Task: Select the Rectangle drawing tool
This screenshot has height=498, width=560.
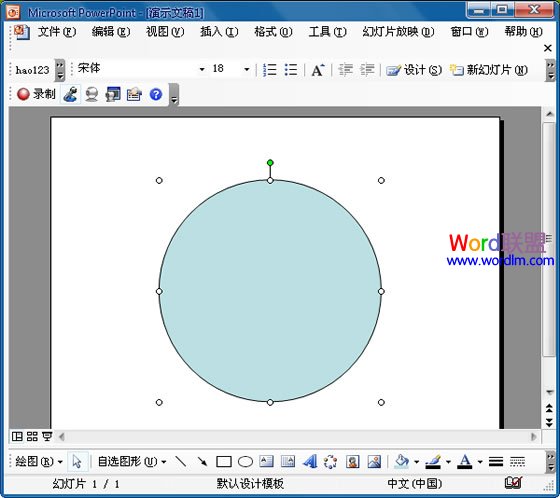Action: pos(224,462)
